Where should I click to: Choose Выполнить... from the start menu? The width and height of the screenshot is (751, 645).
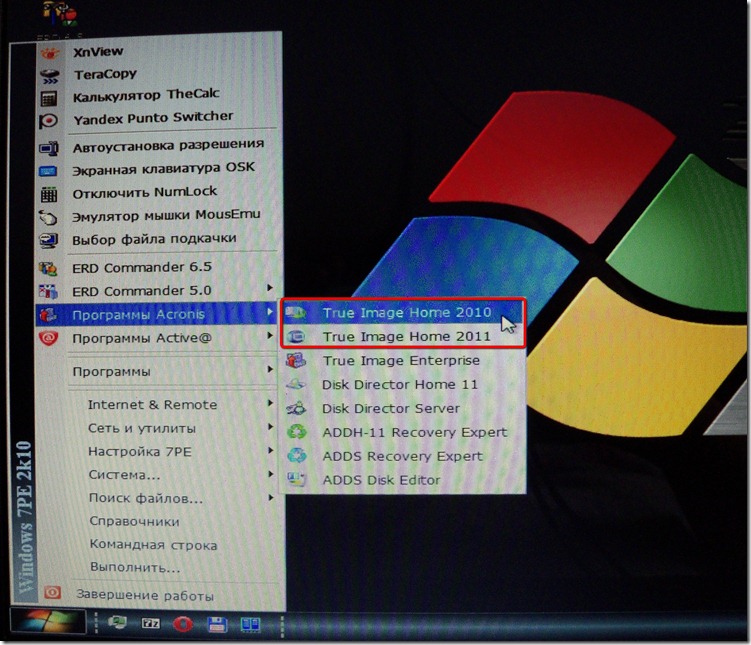135,568
